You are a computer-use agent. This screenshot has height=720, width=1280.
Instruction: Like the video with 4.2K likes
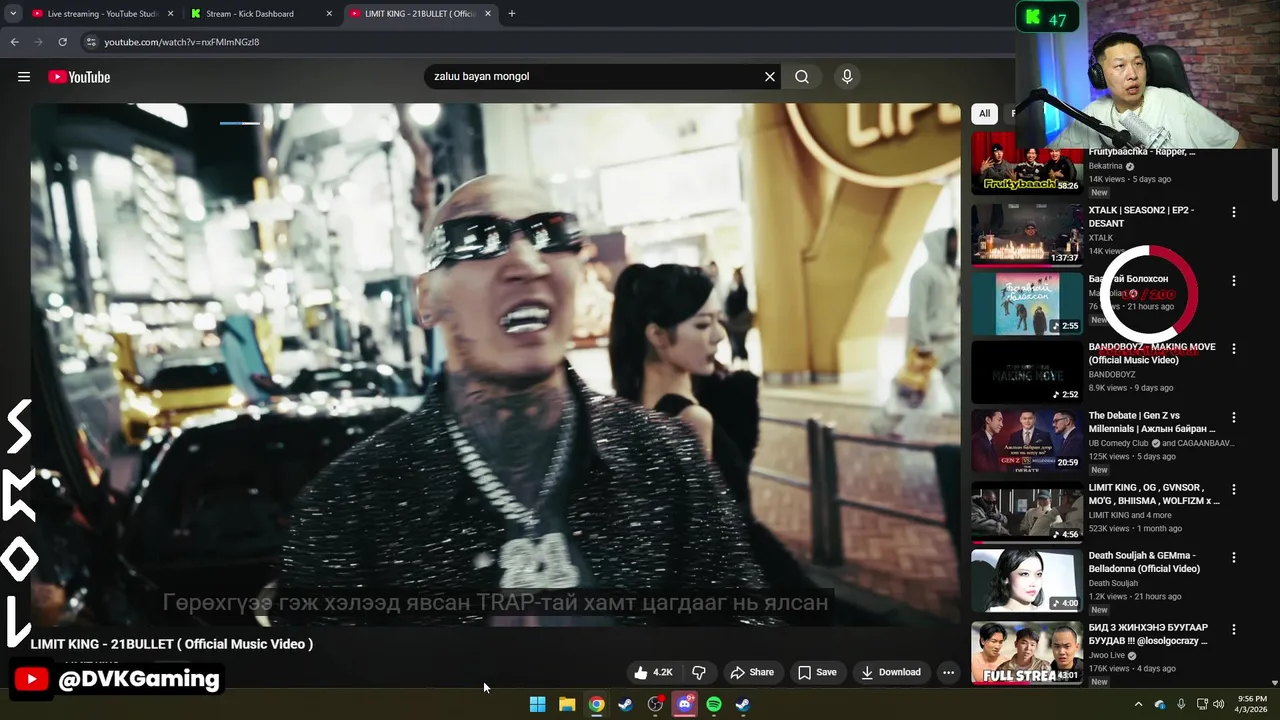tap(653, 672)
